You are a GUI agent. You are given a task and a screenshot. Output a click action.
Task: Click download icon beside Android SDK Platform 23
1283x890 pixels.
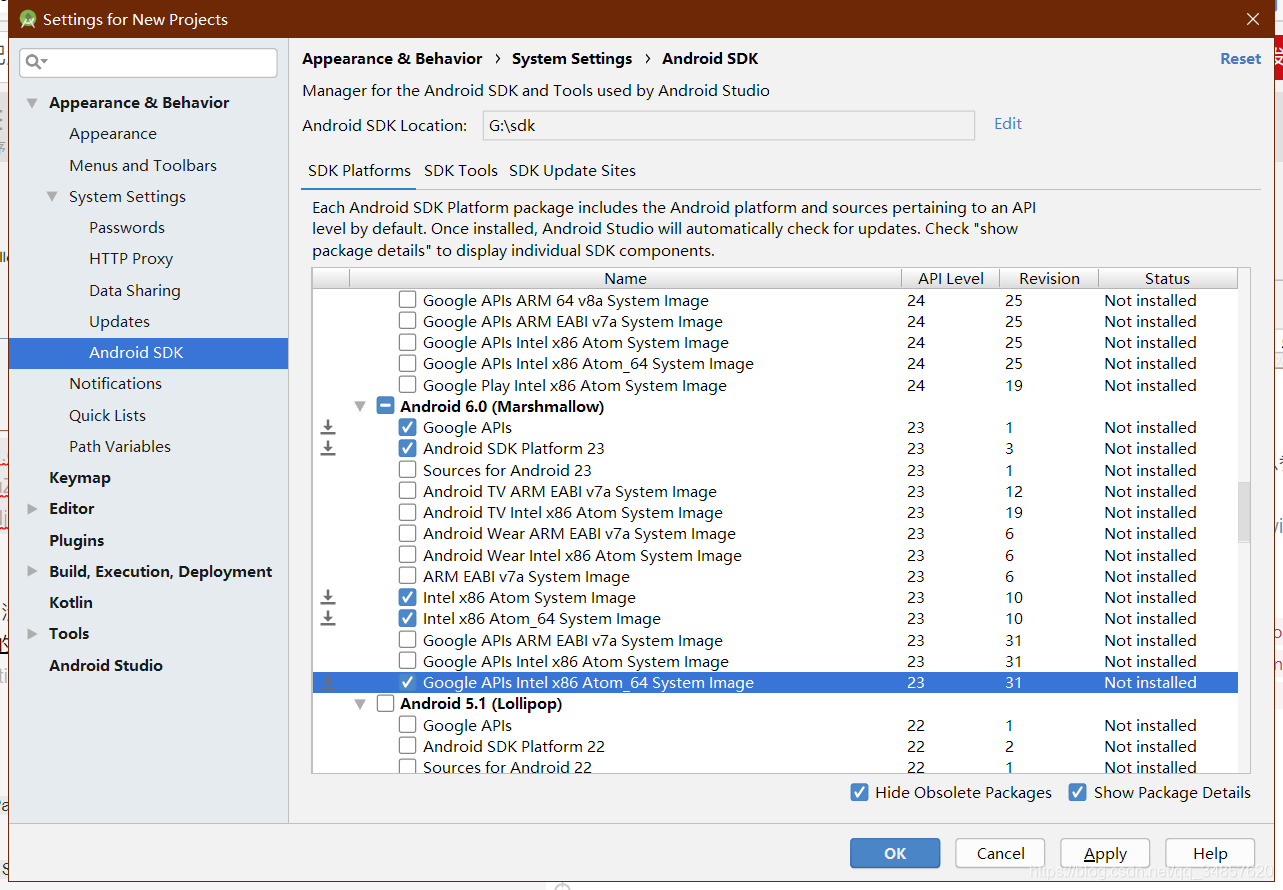(x=328, y=448)
